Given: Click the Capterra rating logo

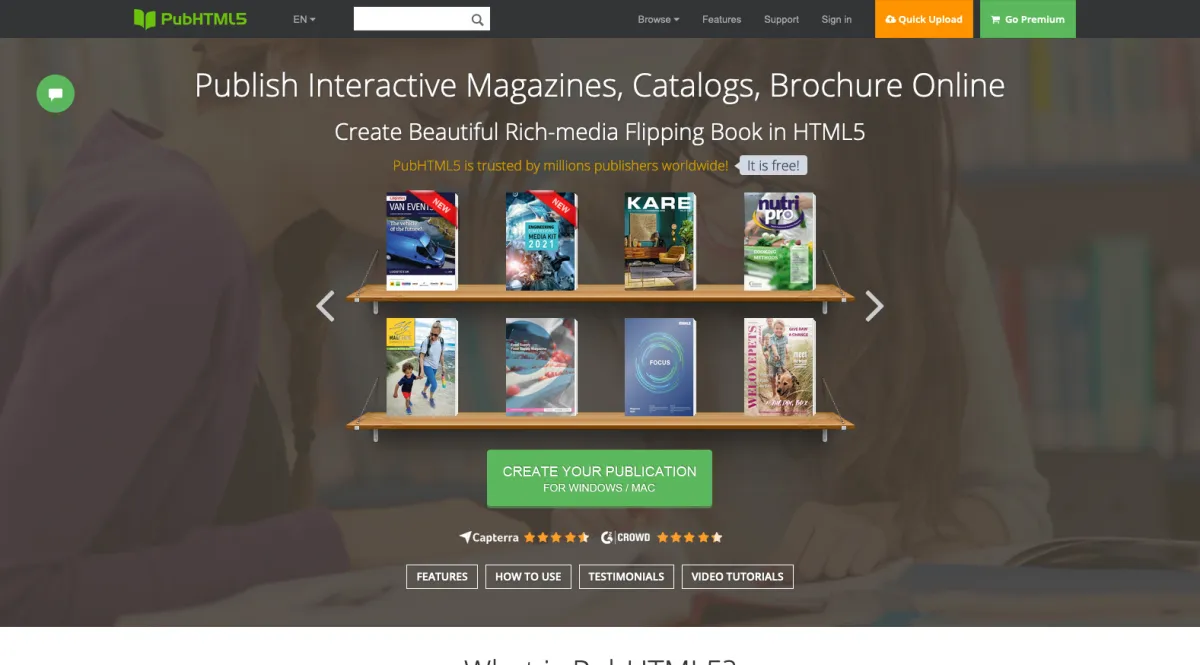Looking at the screenshot, I should pos(489,537).
